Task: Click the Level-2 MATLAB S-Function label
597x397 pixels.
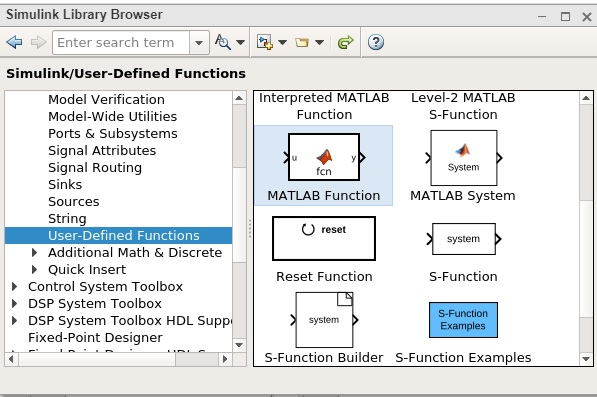Action: point(463,106)
